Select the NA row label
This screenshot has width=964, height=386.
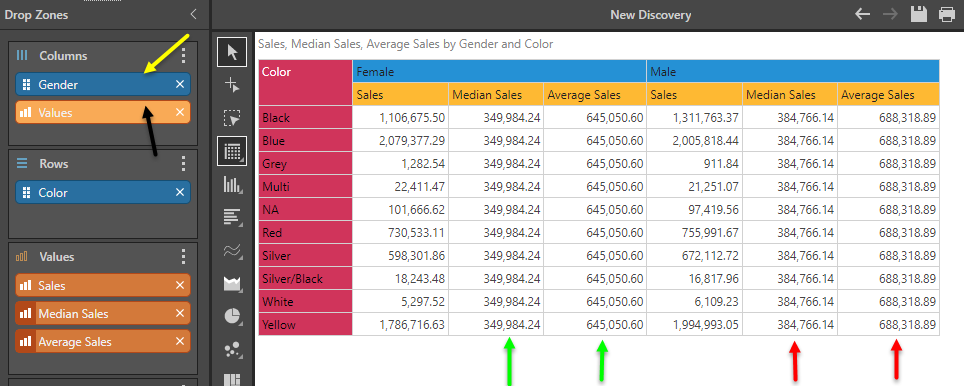click(x=306, y=210)
